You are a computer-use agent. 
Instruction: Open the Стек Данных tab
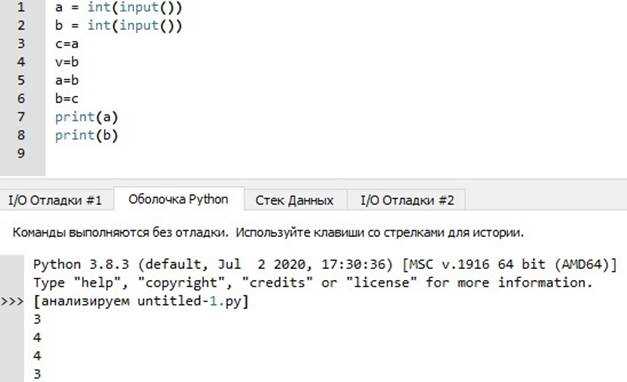coord(295,200)
